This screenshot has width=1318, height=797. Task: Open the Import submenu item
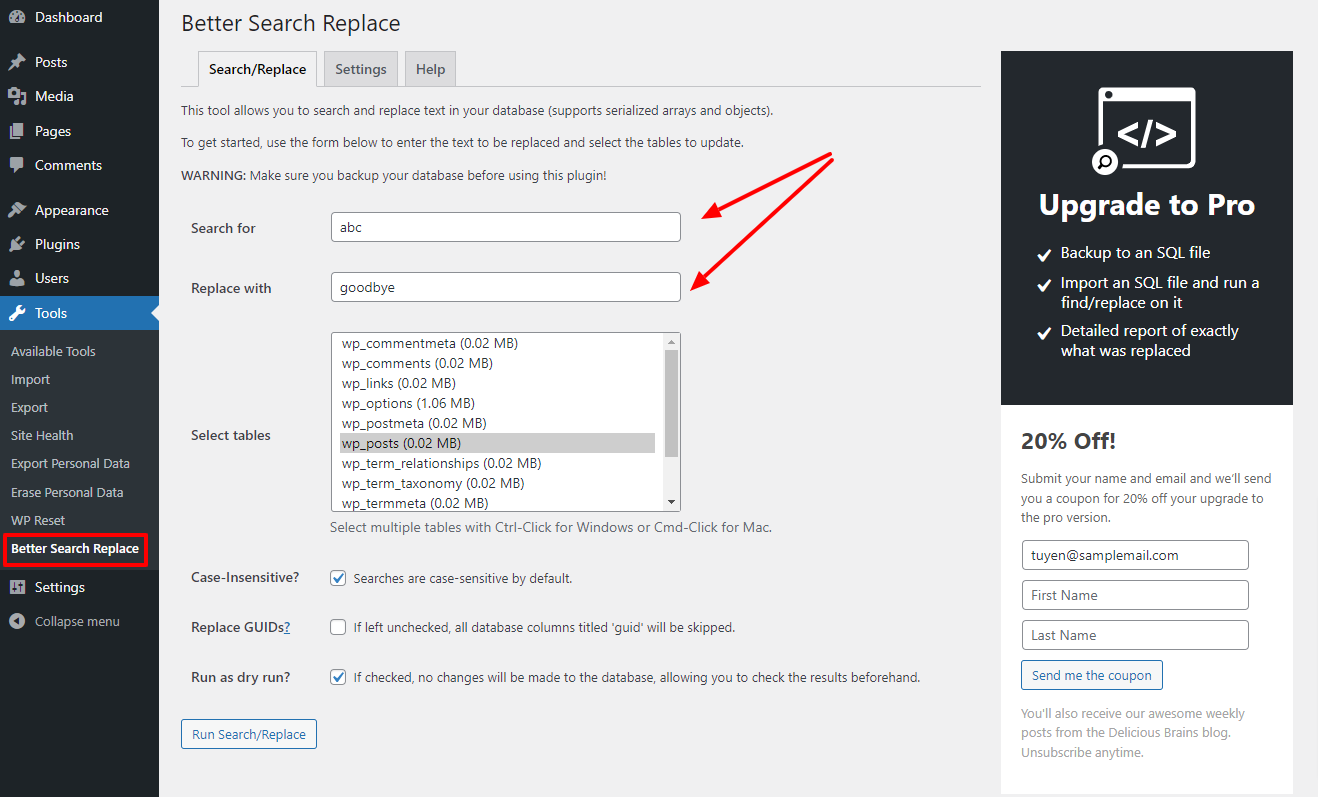(x=30, y=379)
